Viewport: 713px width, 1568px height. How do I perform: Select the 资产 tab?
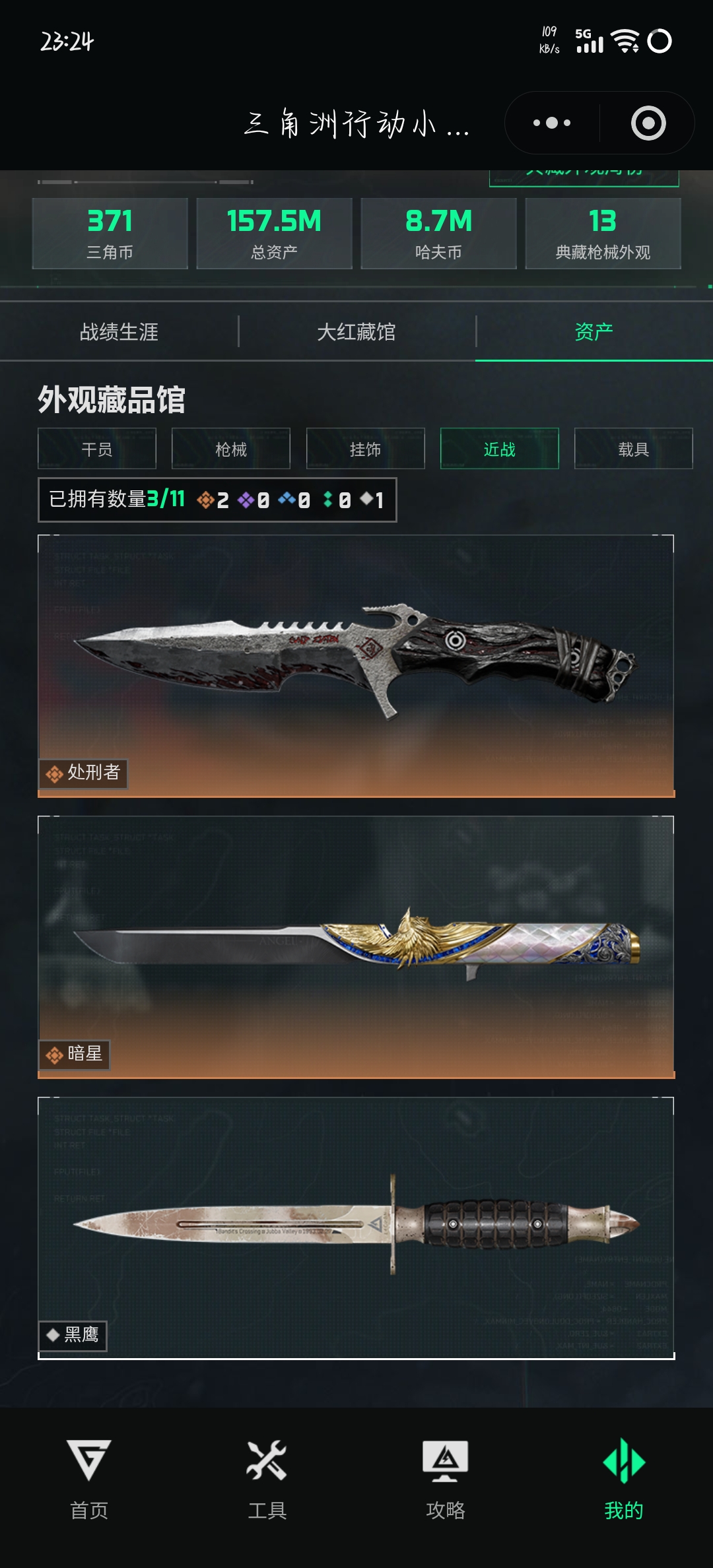click(x=594, y=332)
